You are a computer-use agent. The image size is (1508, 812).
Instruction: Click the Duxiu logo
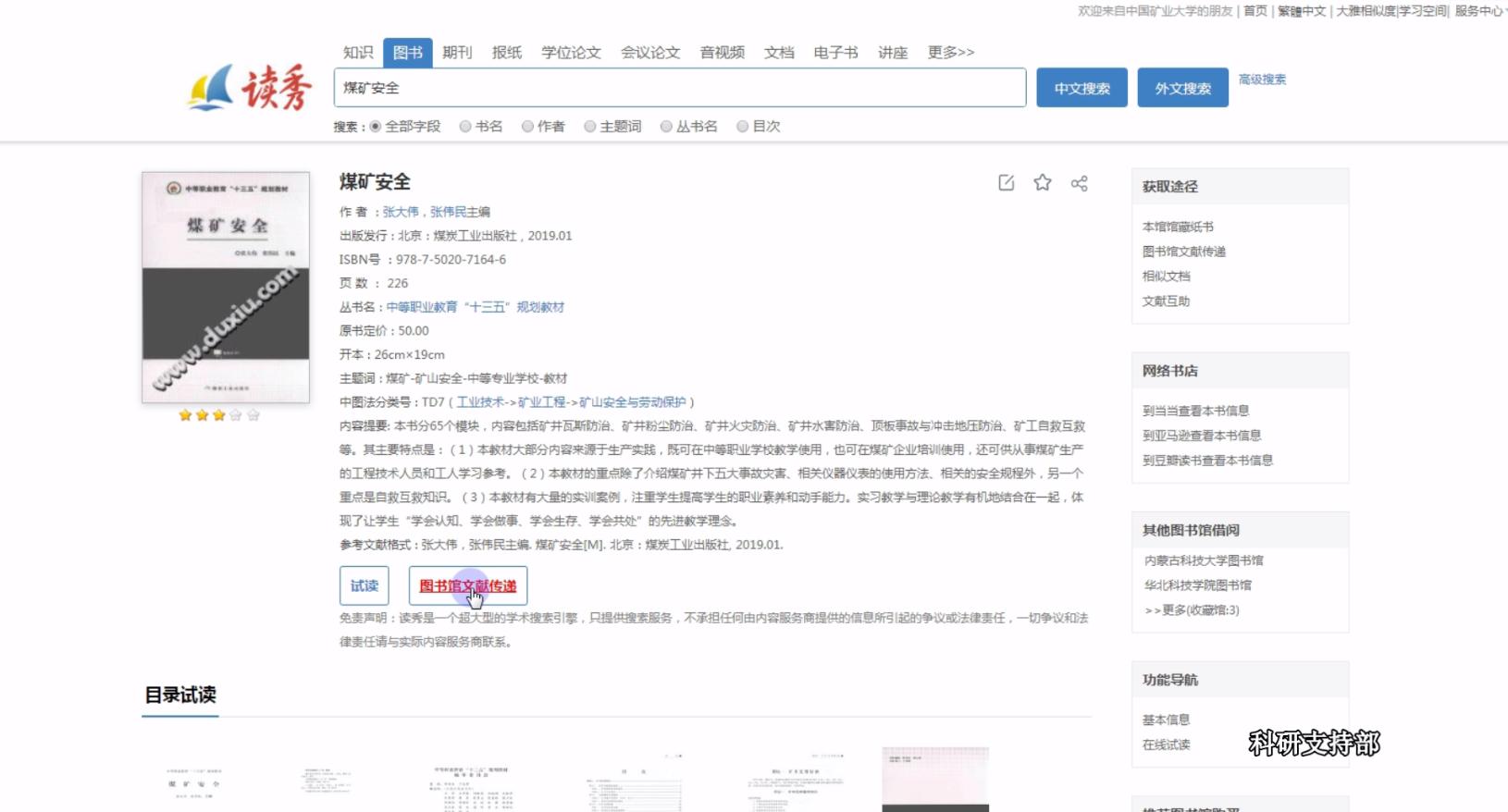[x=250, y=88]
